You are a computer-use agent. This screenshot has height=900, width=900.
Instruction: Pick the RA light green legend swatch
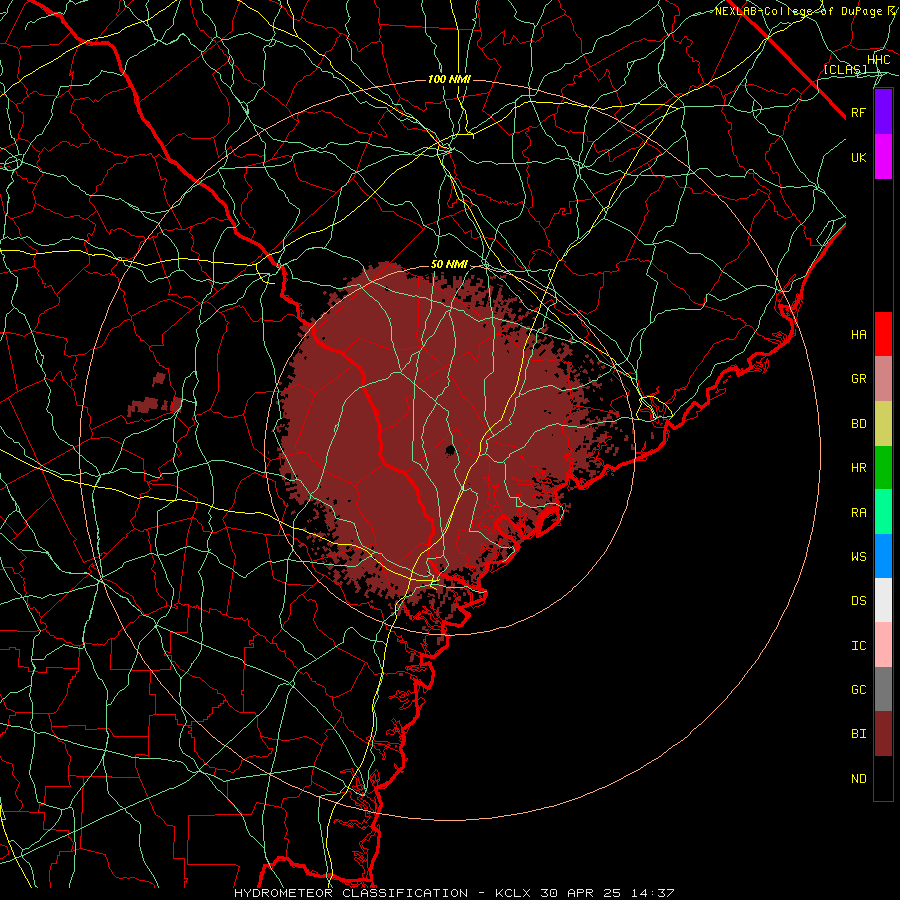pos(883,512)
